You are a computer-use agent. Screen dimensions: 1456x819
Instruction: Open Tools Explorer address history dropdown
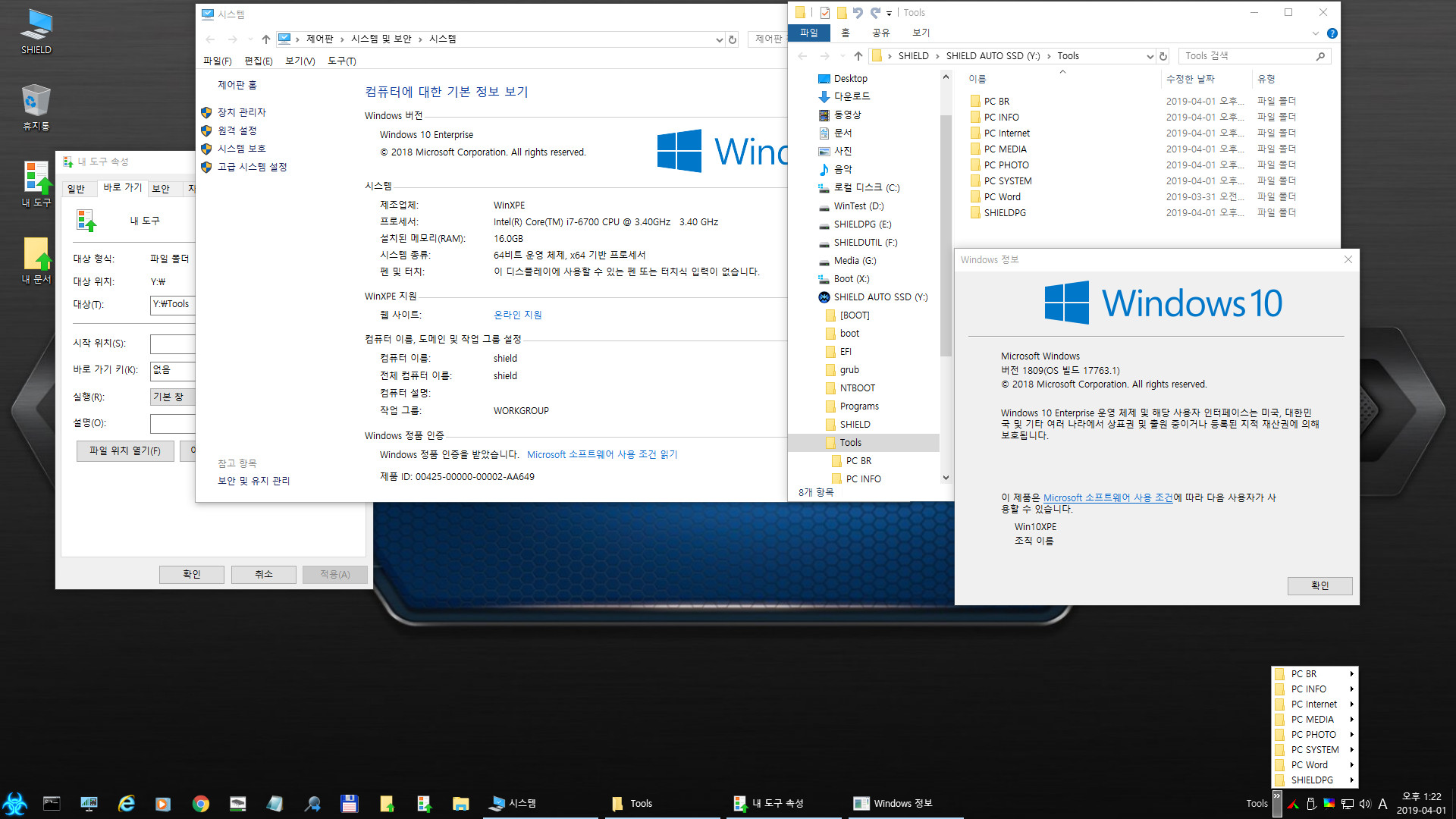1150,56
